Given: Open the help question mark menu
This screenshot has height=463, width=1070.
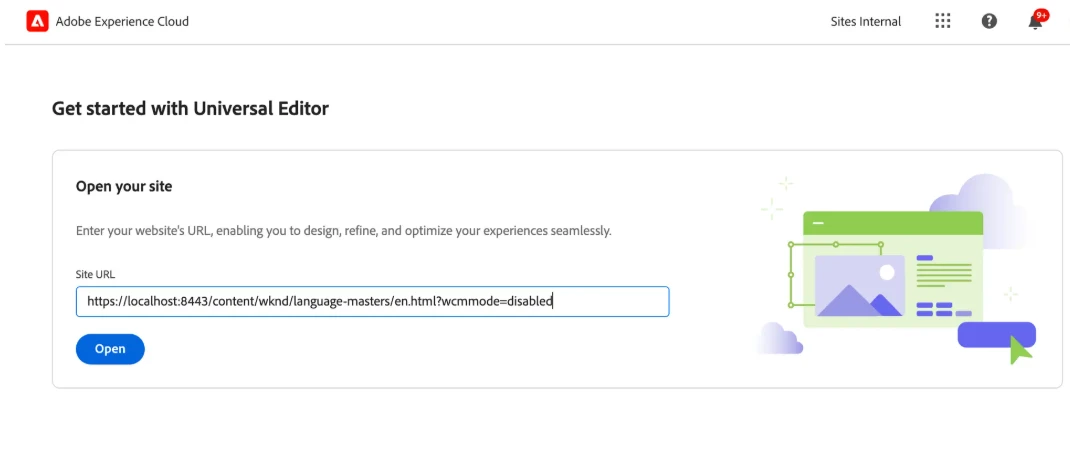Looking at the screenshot, I should click(x=989, y=21).
